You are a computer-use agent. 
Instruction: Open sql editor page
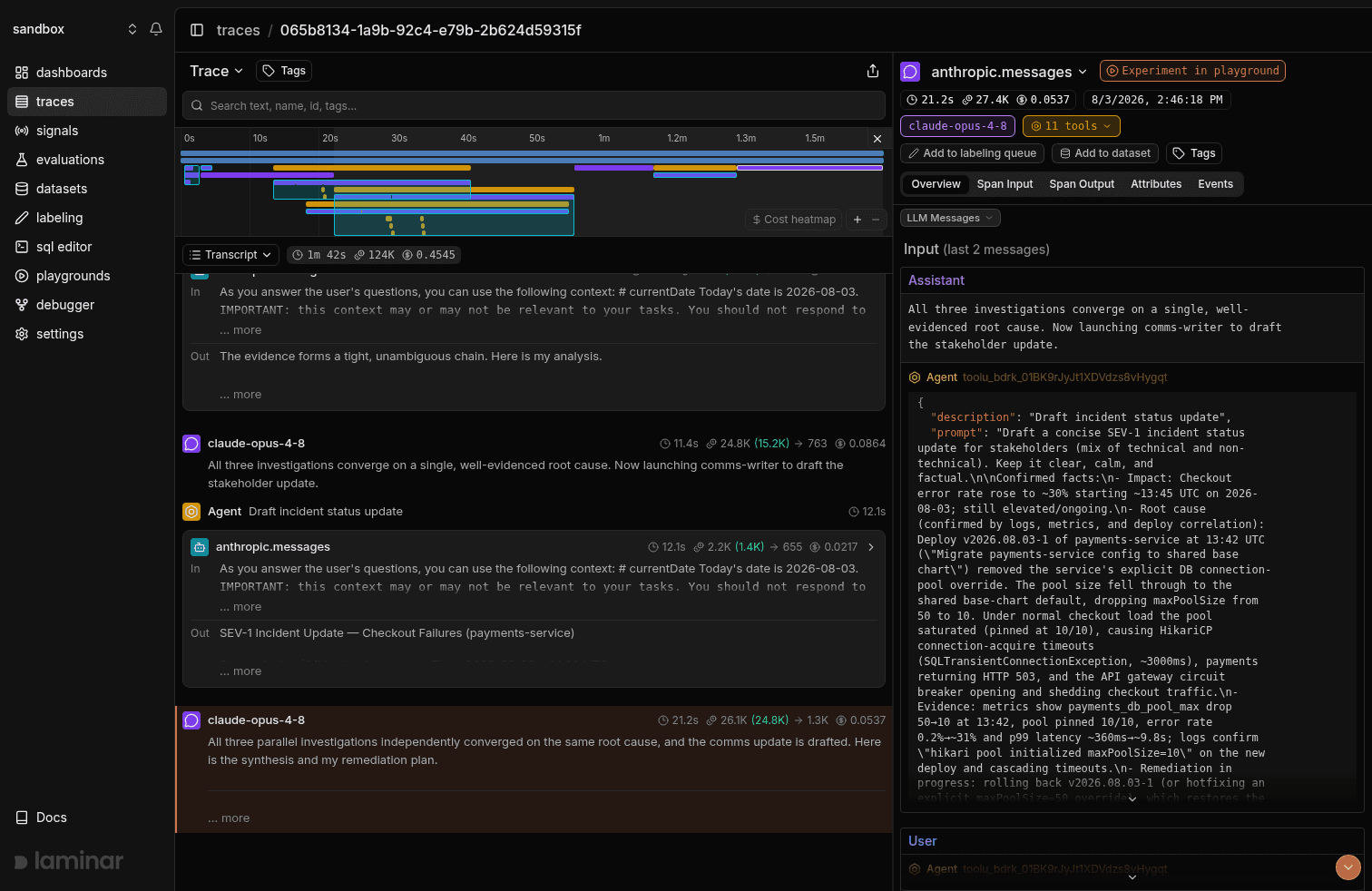point(87,247)
